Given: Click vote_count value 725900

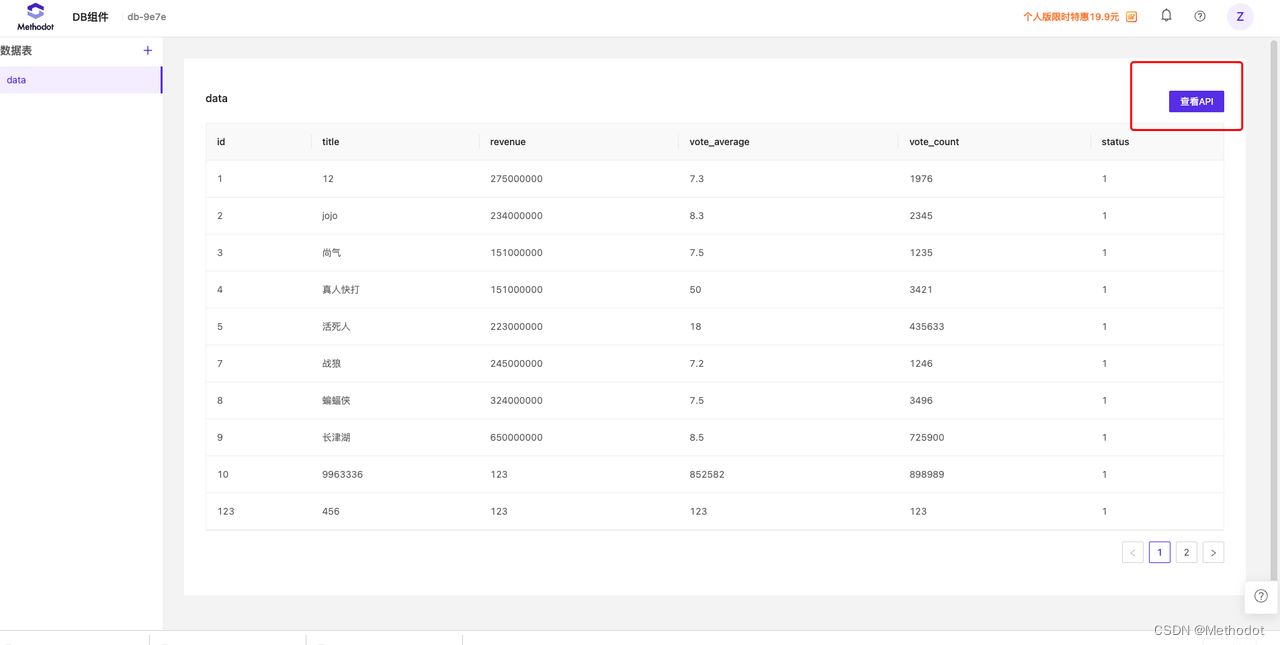Looking at the screenshot, I should [x=927, y=438].
